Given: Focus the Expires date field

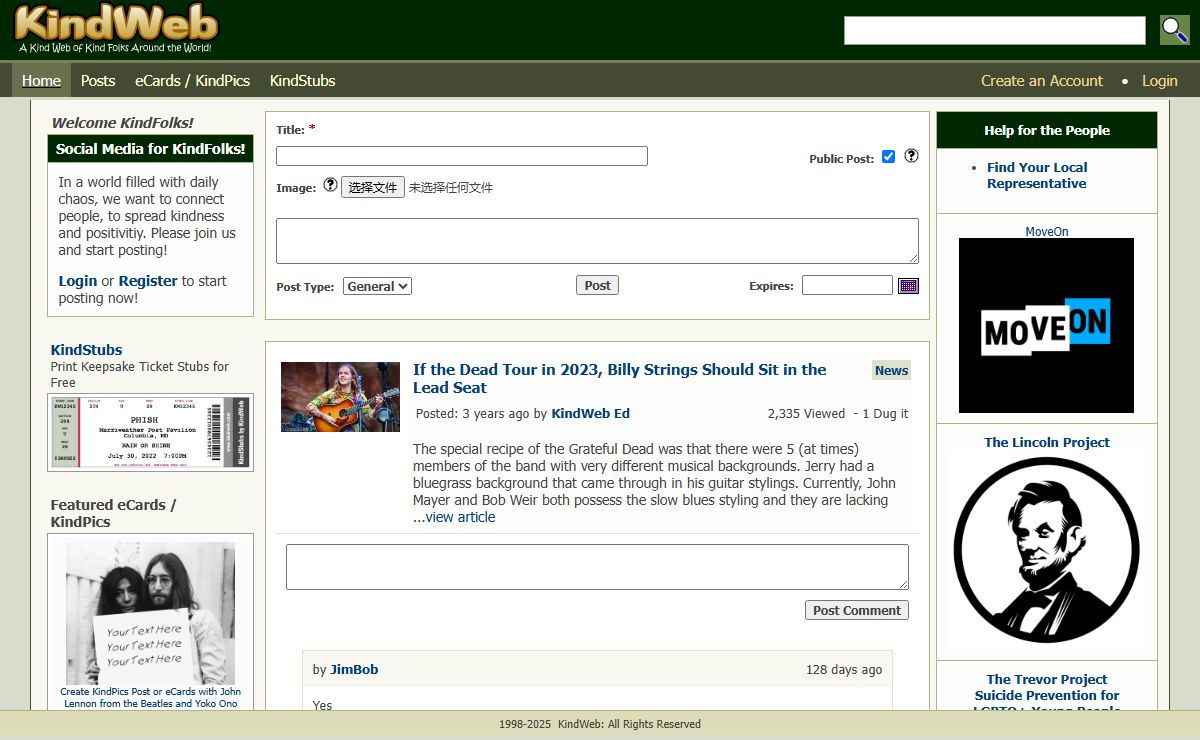Looking at the screenshot, I should [847, 285].
